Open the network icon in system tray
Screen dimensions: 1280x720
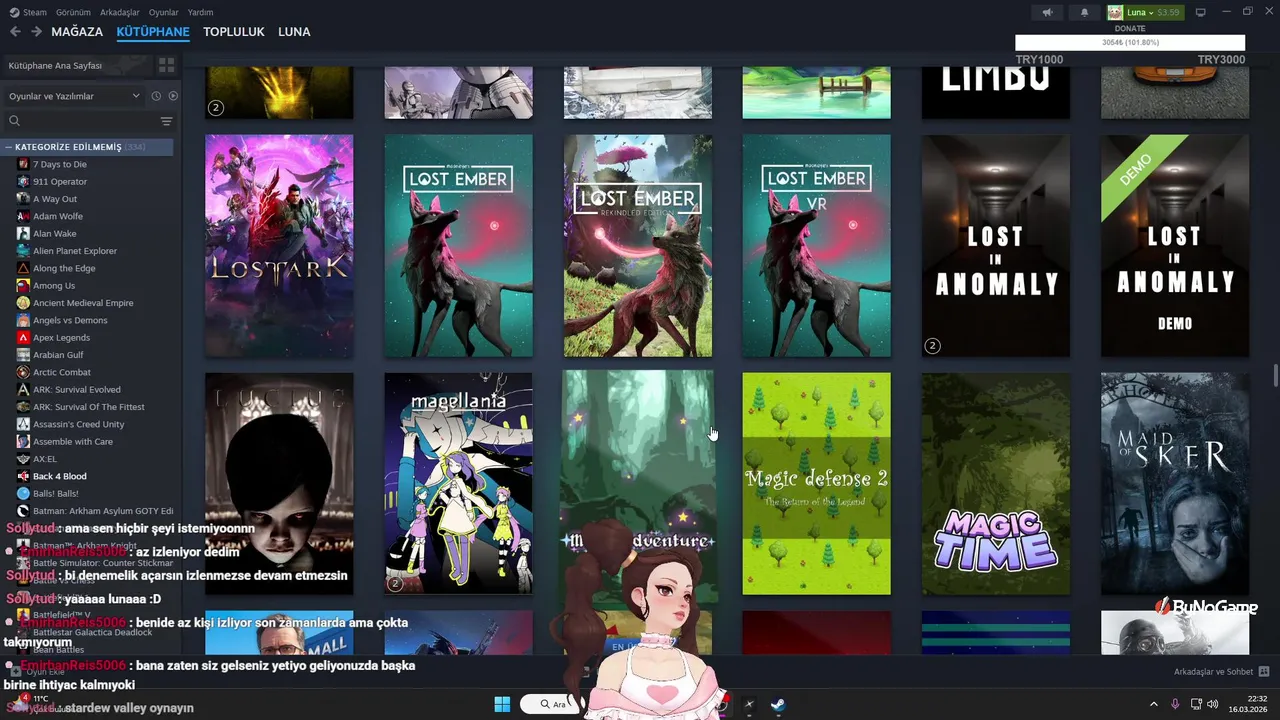(x=1195, y=704)
